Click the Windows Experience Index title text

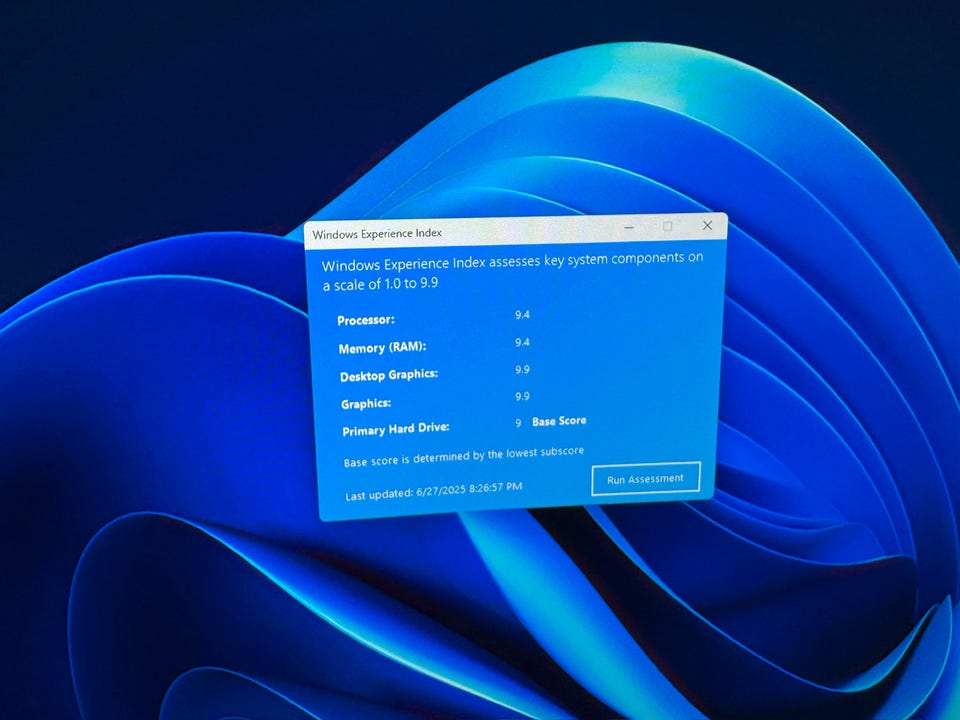point(377,233)
